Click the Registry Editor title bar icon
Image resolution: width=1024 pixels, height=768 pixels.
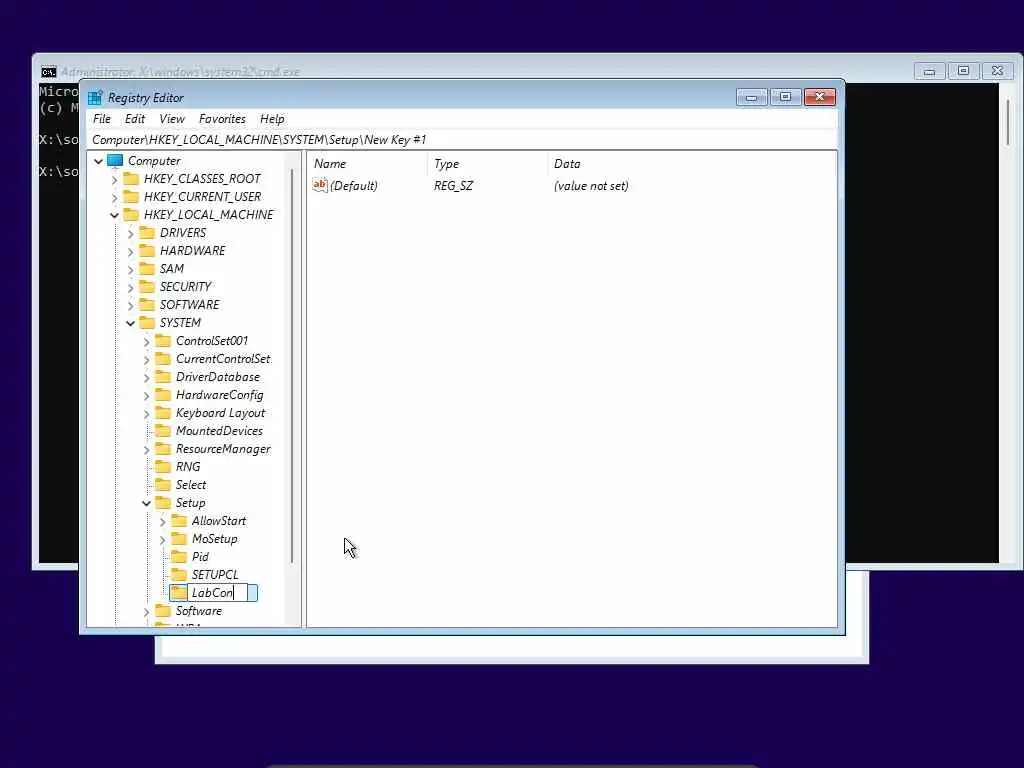pyautogui.click(x=95, y=98)
